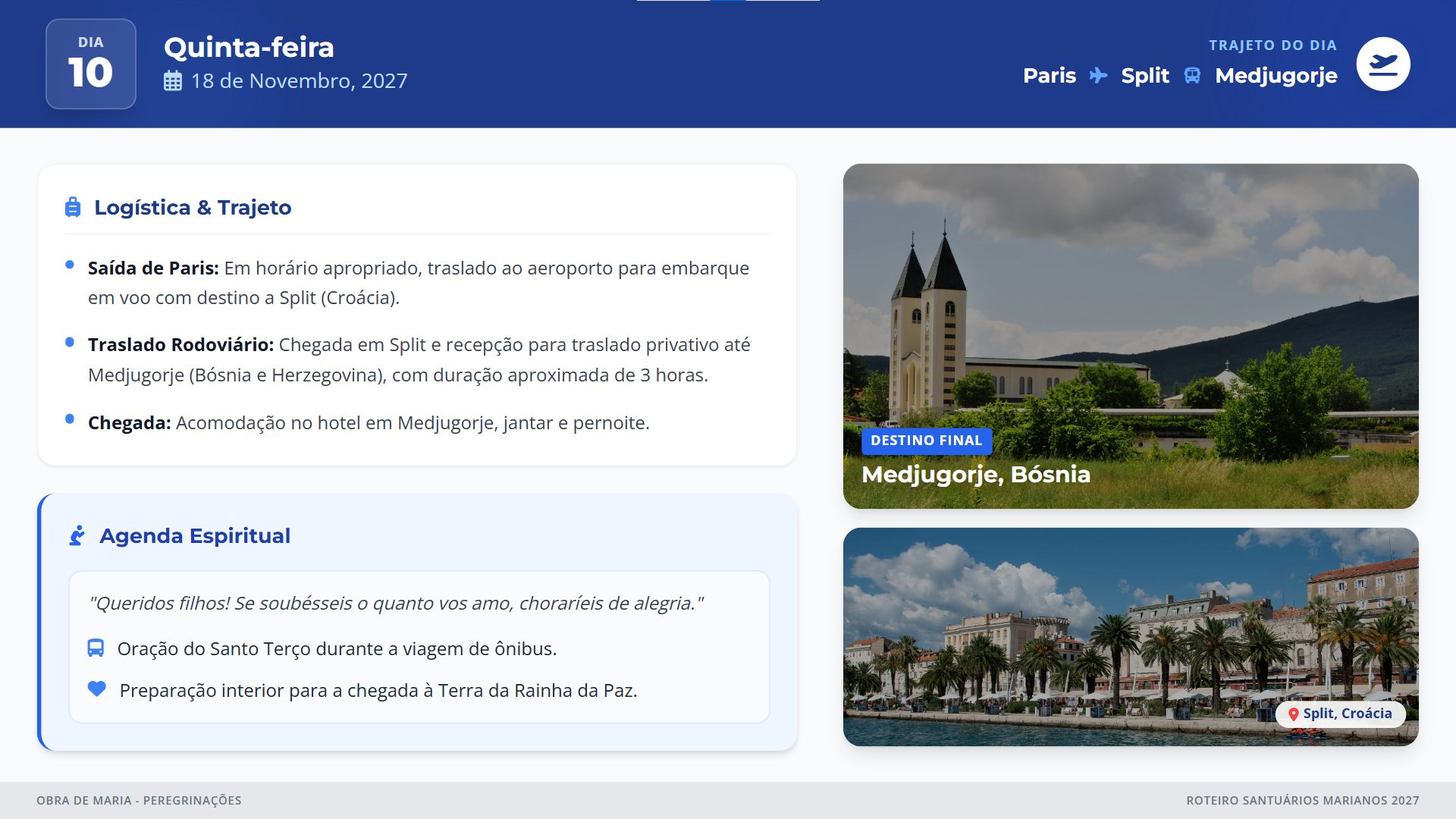This screenshot has height=819, width=1456.
Task: Click the DIA 10 day badge
Action: [x=91, y=64]
